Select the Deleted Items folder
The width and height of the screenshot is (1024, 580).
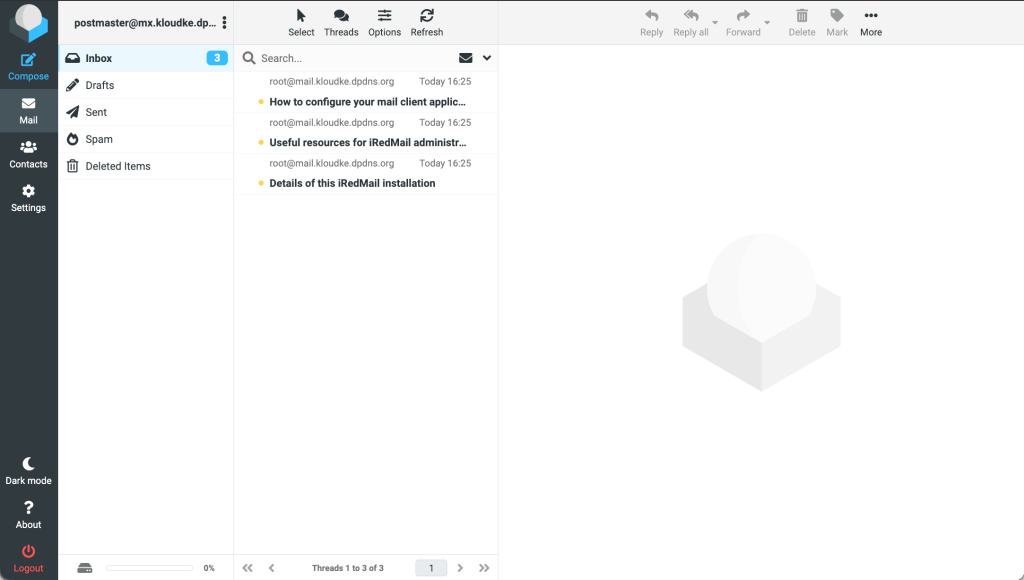point(118,166)
